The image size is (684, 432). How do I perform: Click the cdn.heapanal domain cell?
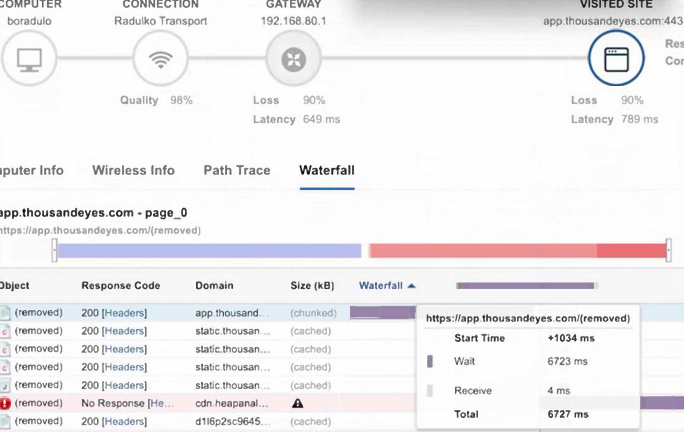coord(232,403)
